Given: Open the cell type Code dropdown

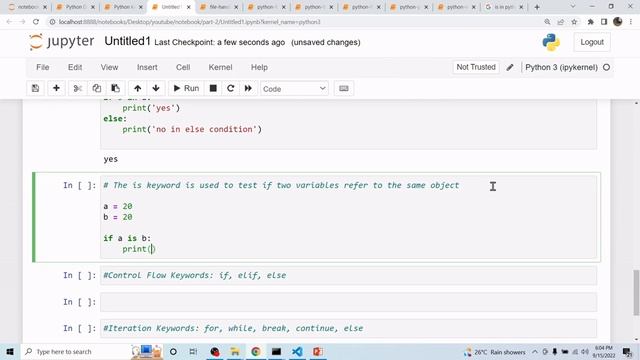Looking at the screenshot, I should click(x=294, y=89).
